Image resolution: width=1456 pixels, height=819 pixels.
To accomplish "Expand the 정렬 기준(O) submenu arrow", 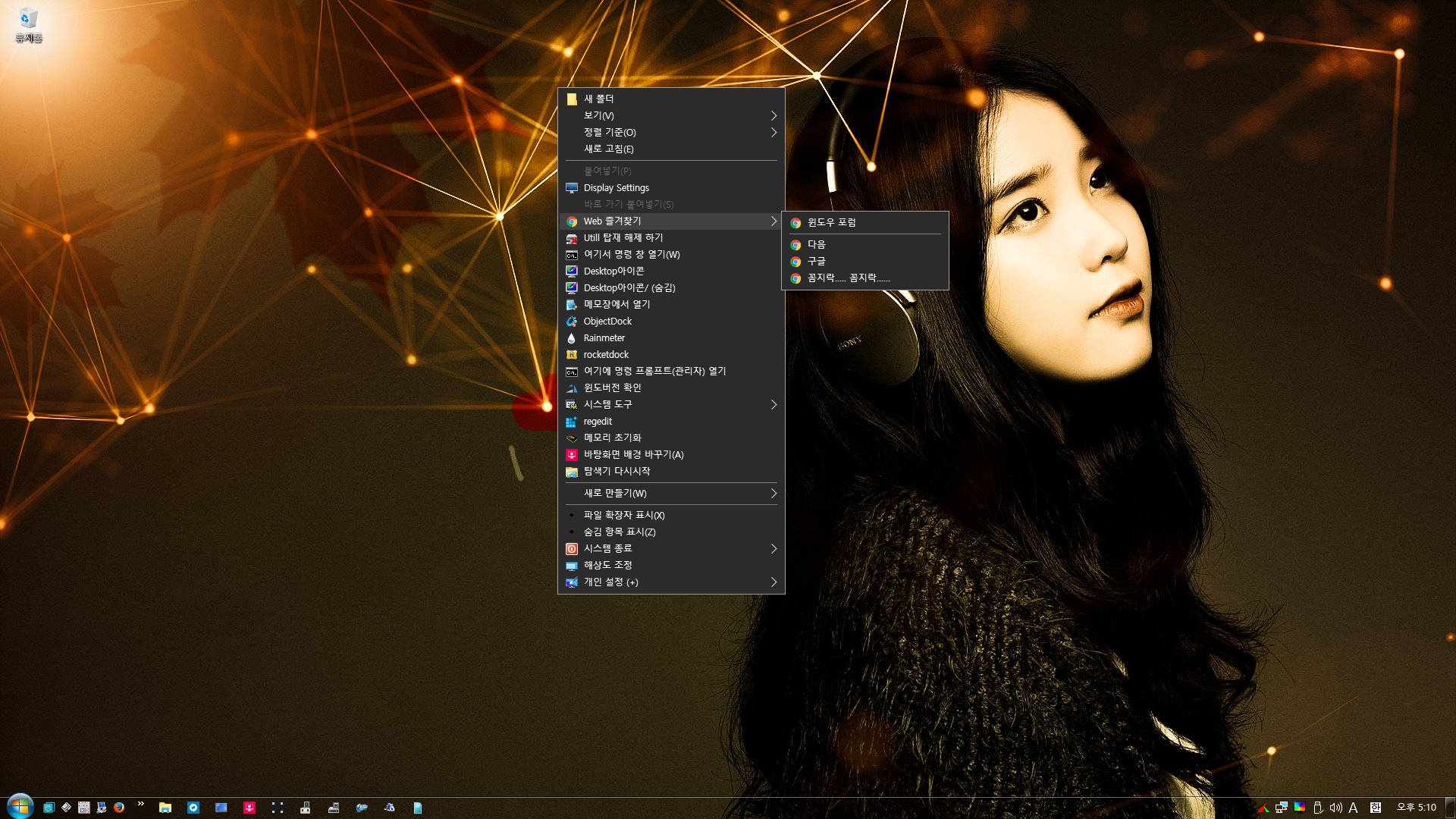I will pos(773,132).
